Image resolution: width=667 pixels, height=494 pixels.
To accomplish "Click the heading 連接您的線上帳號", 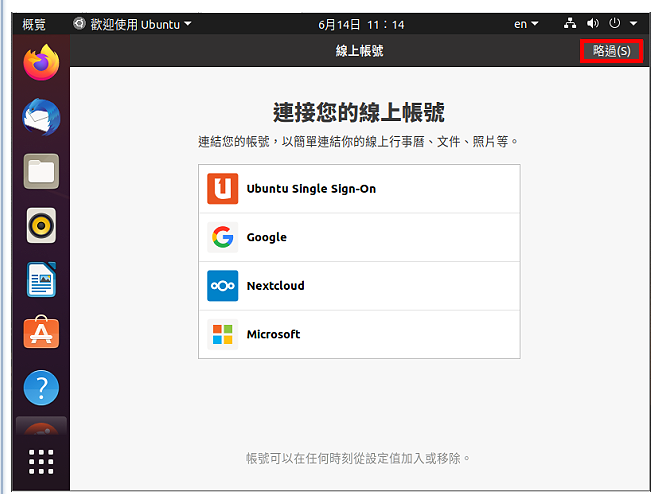I will pyautogui.click(x=359, y=113).
